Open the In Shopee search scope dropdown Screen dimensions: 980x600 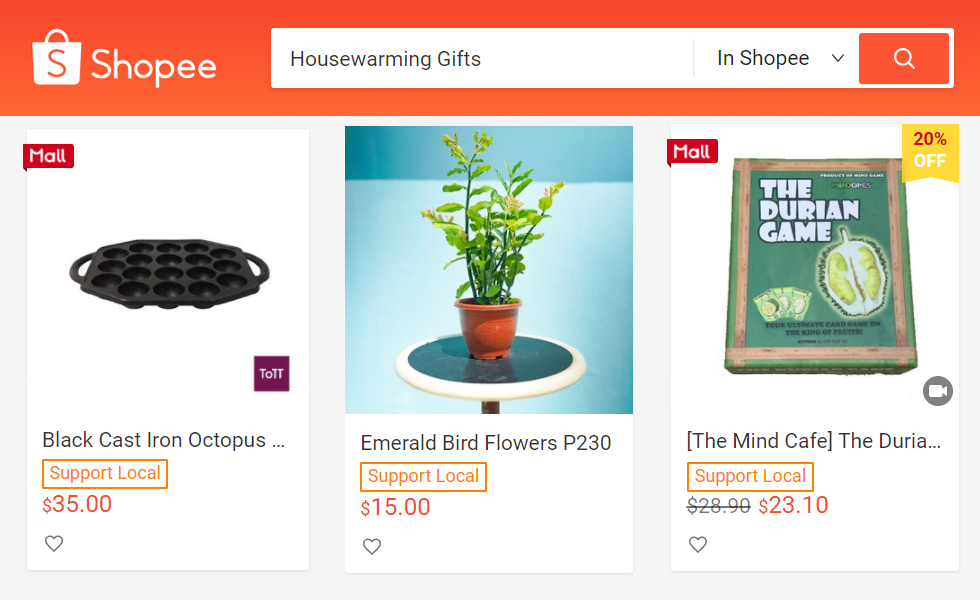[x=780, y=59]
